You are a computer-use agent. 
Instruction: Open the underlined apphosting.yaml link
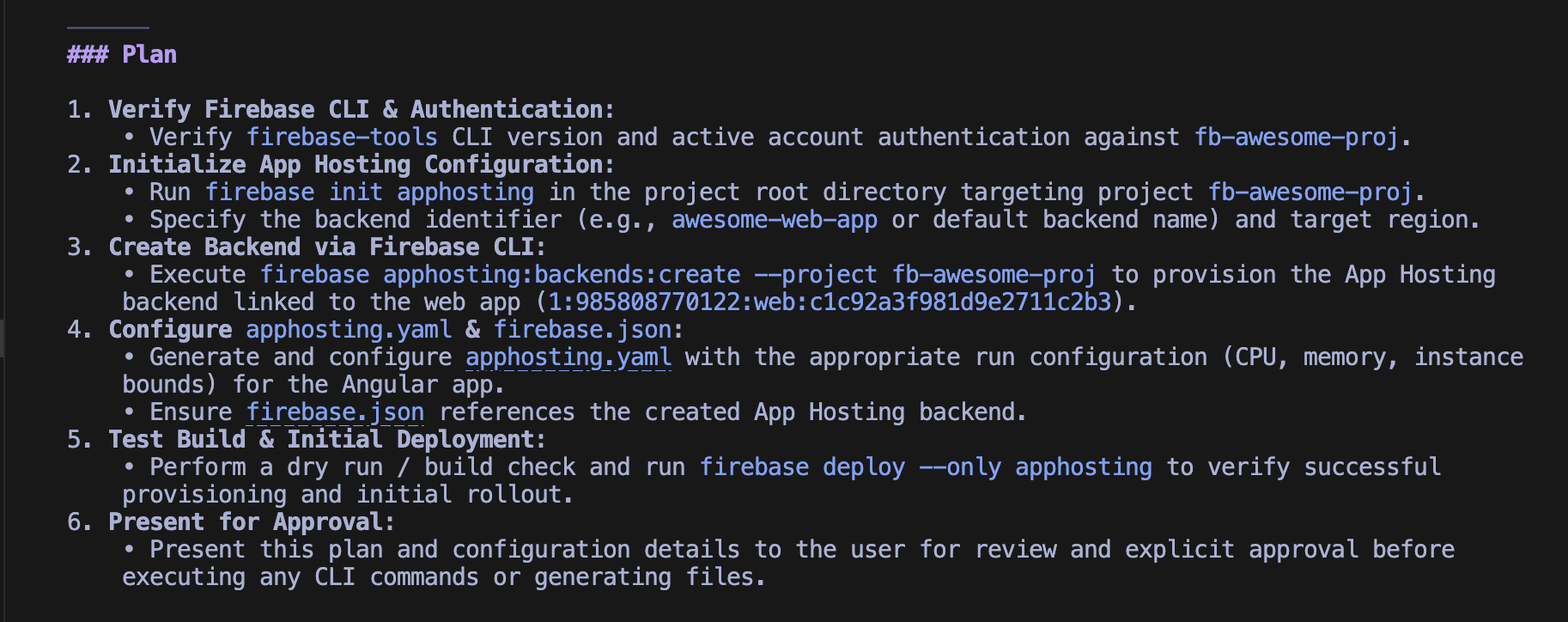tap(568, 357)
